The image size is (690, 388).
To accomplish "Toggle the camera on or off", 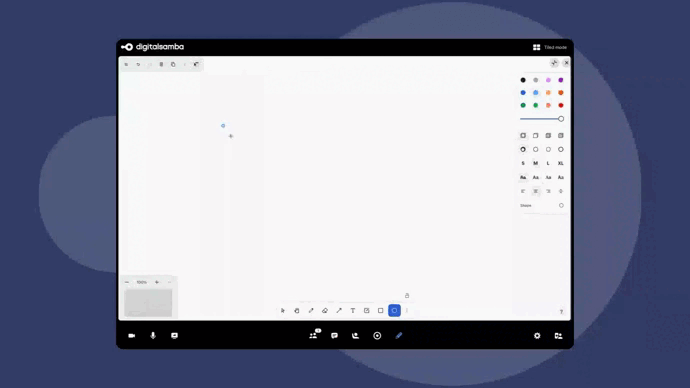I will click(x=132, y=336).
